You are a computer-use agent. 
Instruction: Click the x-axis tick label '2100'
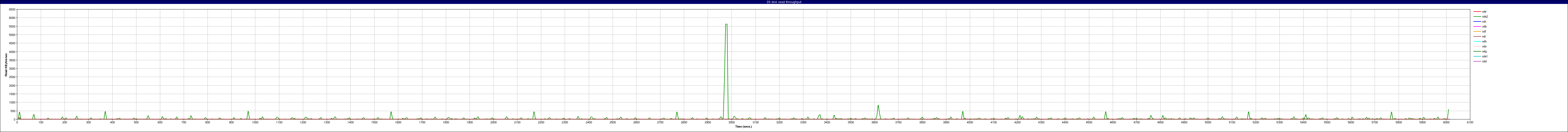point(517,122)
